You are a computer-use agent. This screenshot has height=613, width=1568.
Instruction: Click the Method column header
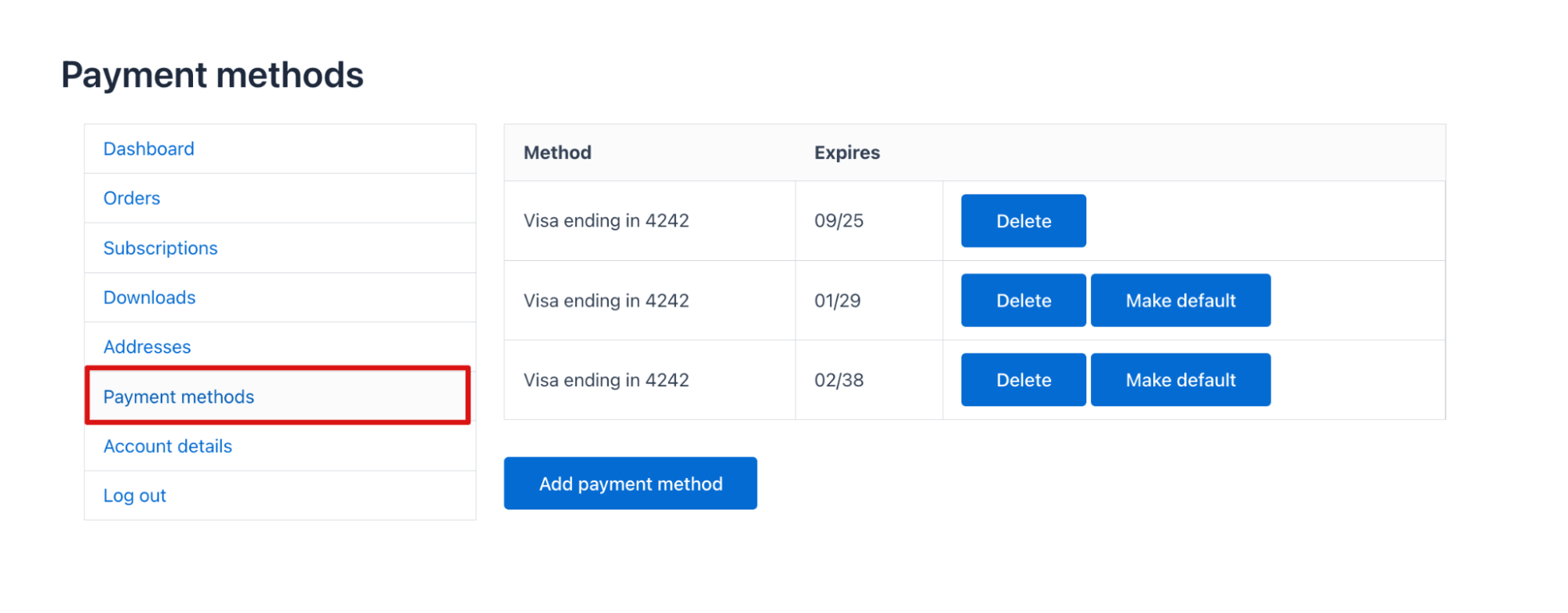[x=557, y=152]
